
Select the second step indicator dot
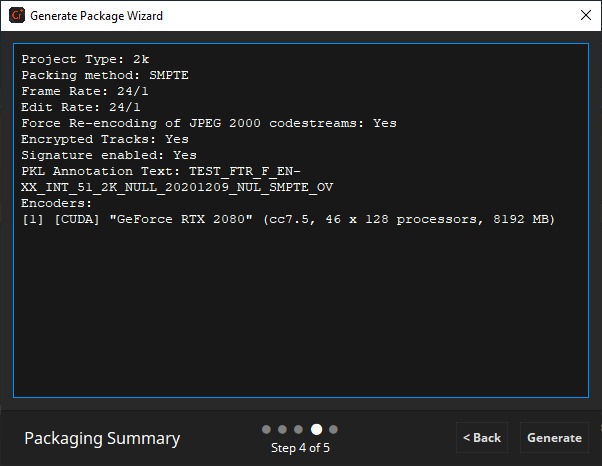click(283, 429)
